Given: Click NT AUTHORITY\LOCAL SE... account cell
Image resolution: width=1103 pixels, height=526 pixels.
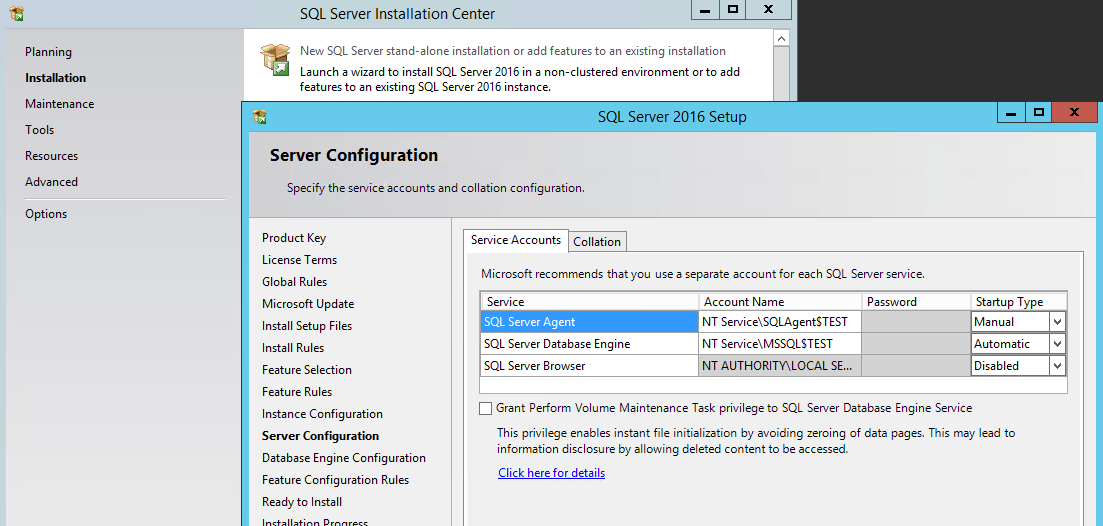Looking at the screenshot, I should 780,366.
